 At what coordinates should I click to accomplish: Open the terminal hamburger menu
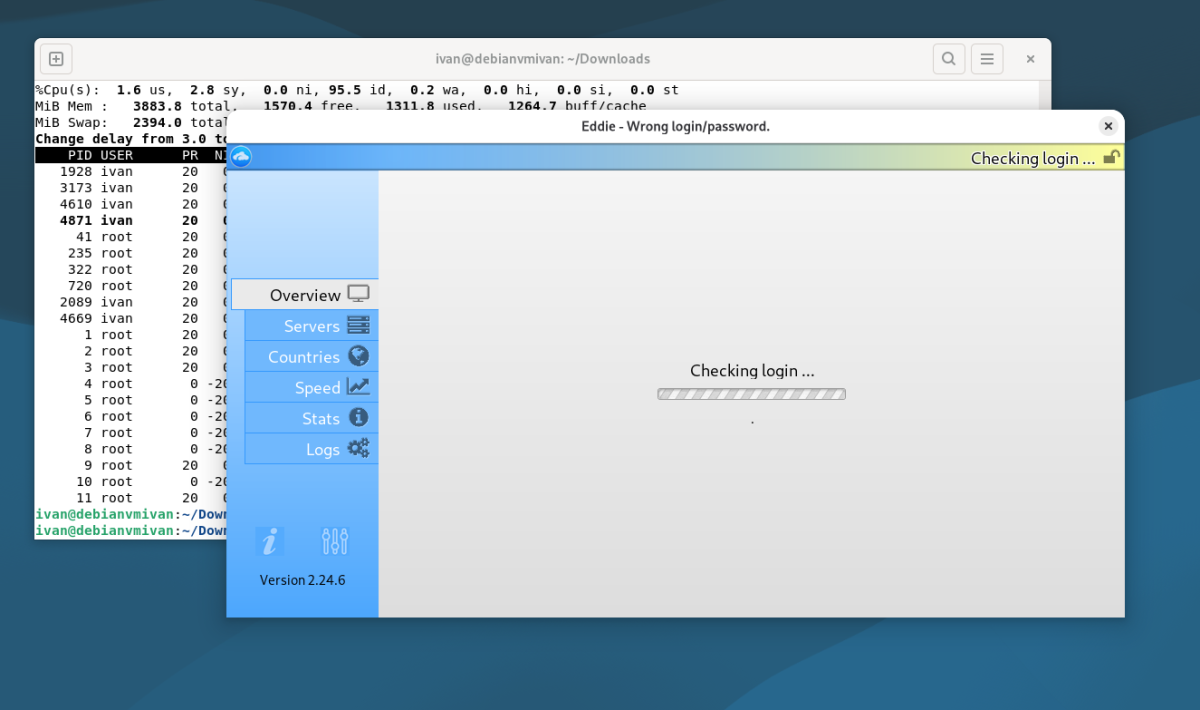tap(987, 59)
